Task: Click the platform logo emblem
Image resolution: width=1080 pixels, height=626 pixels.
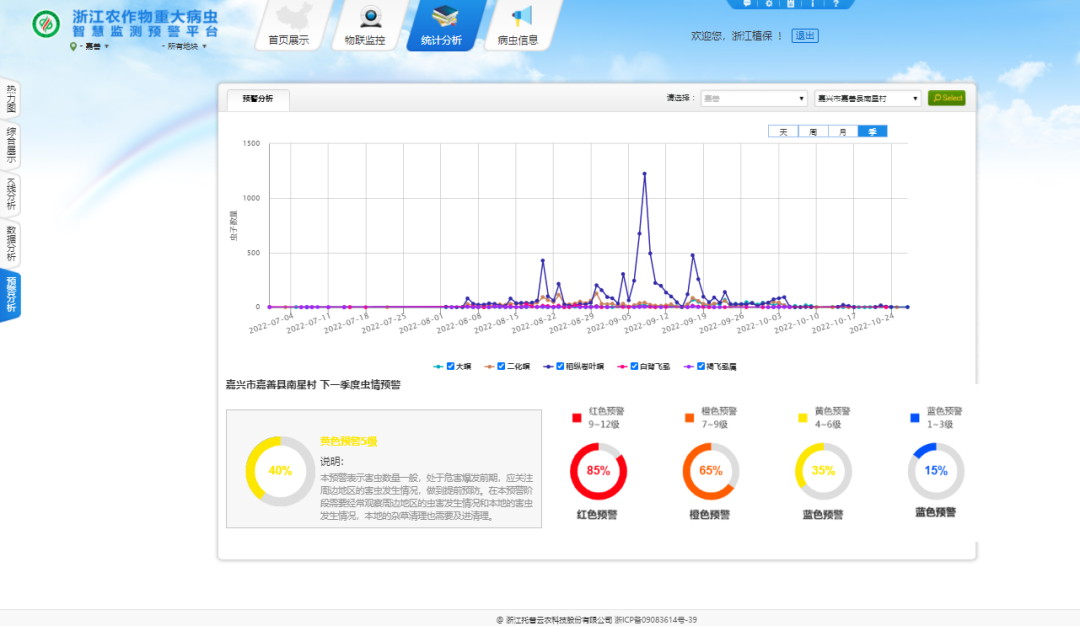Action: [x=46, y=23]
